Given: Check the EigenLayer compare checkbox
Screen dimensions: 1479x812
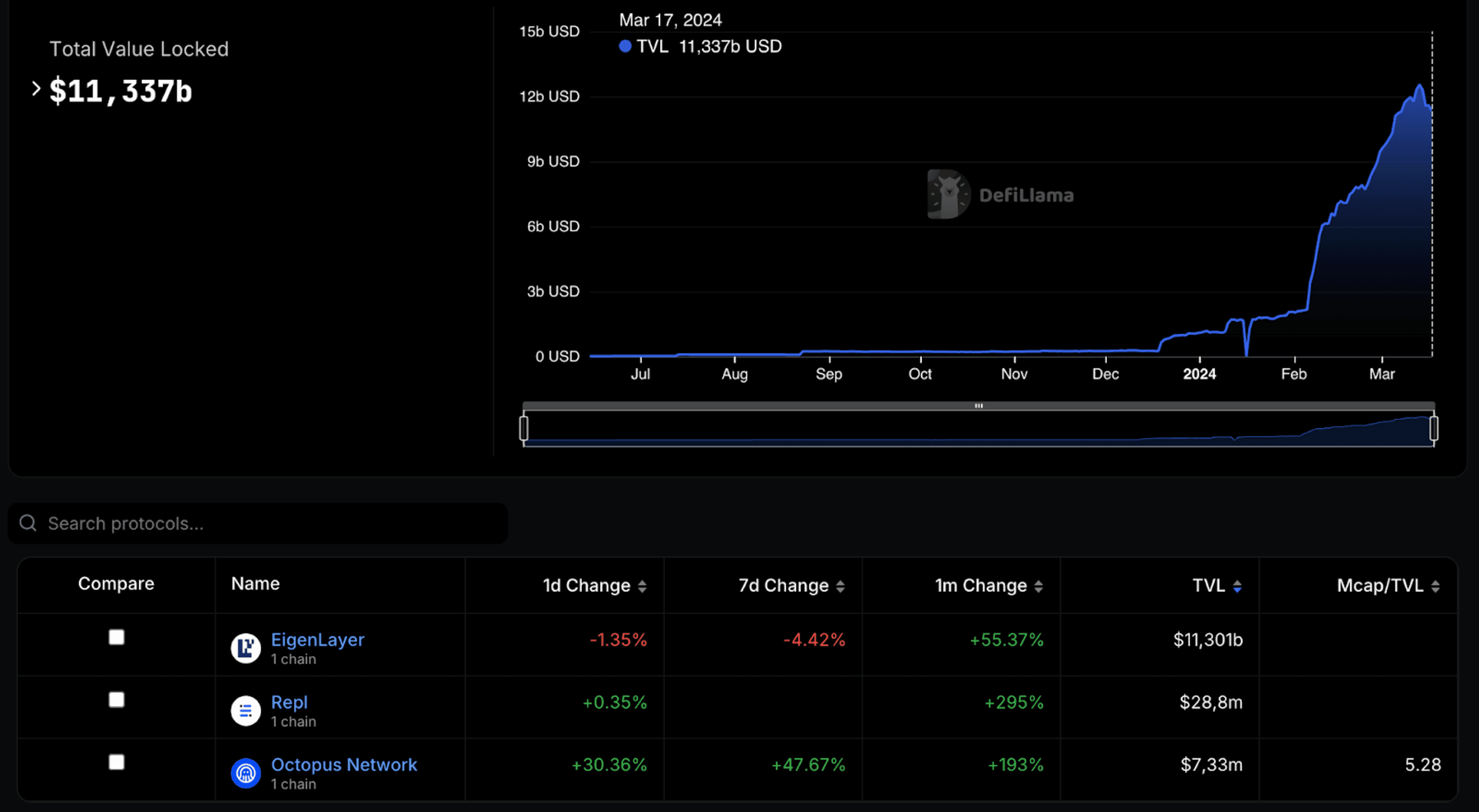Looking at the screenshot, I should [x=117, y=637].
